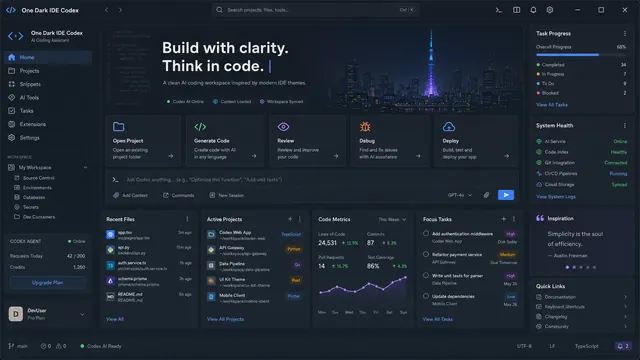Click the Generate Code brackets icon

point(200,127)
